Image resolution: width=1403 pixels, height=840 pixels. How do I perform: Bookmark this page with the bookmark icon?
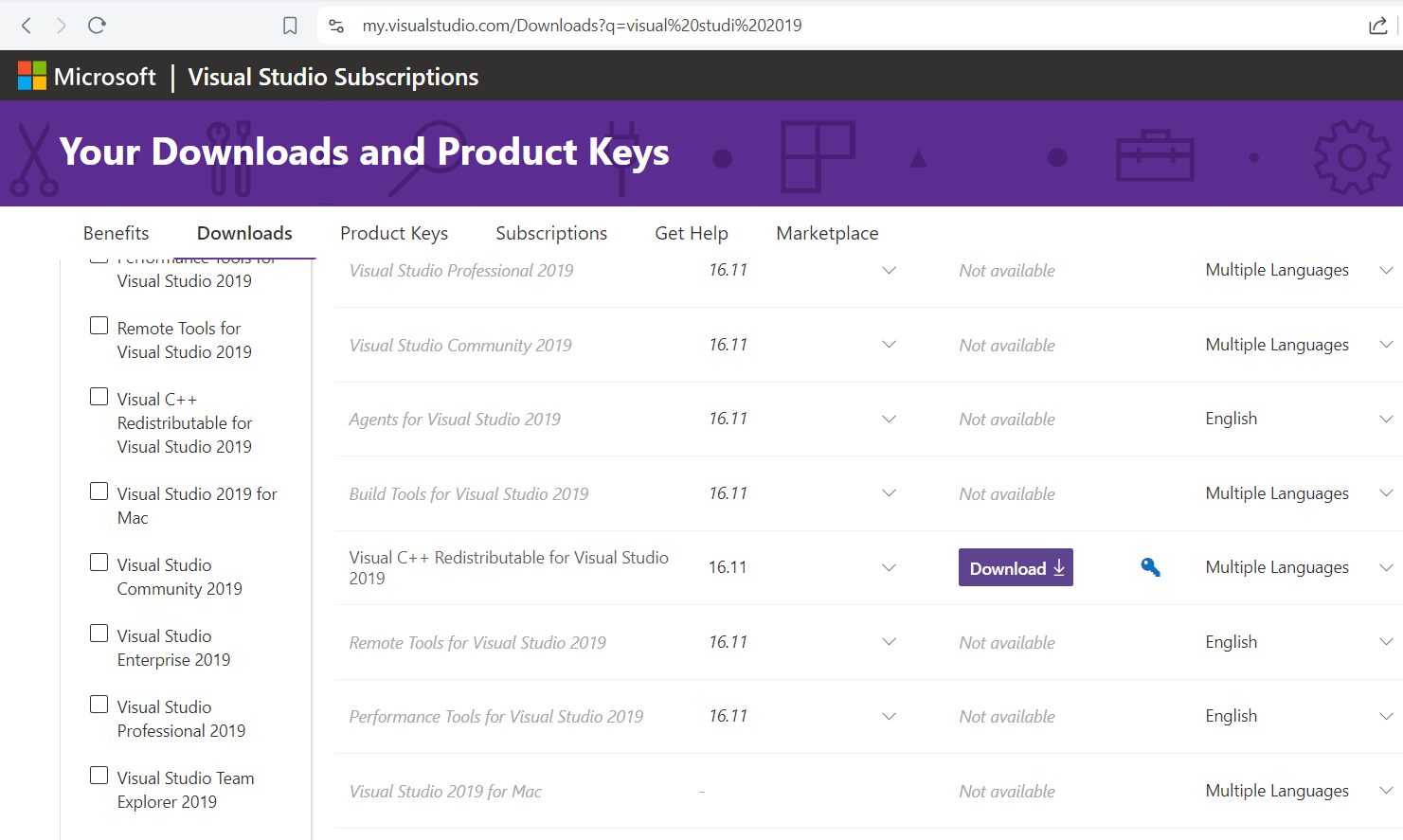290,26
